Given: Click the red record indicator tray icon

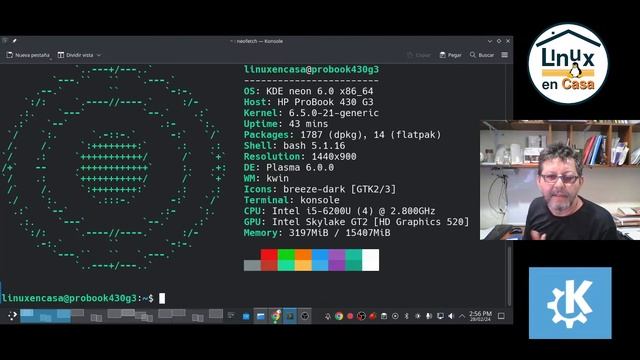Looking at the screenshot, I should pos(350,316).
